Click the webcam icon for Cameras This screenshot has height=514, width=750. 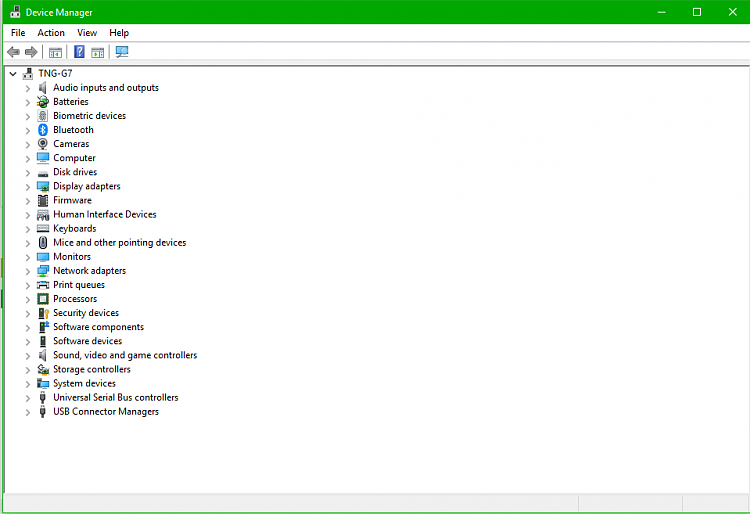[43, 143]
